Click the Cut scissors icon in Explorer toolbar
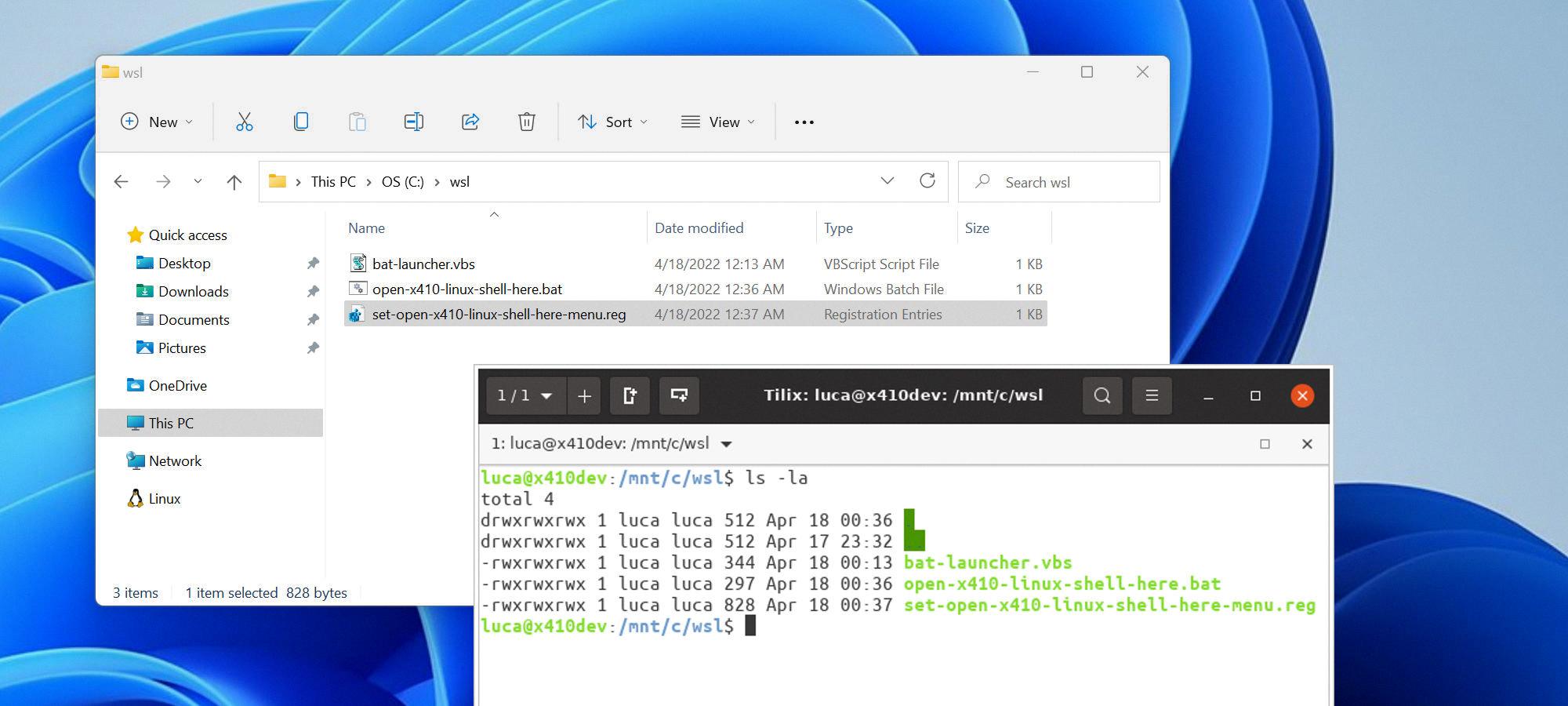Image resolution: width=1568 pixels, height=706 pixels. coord(245,122)
